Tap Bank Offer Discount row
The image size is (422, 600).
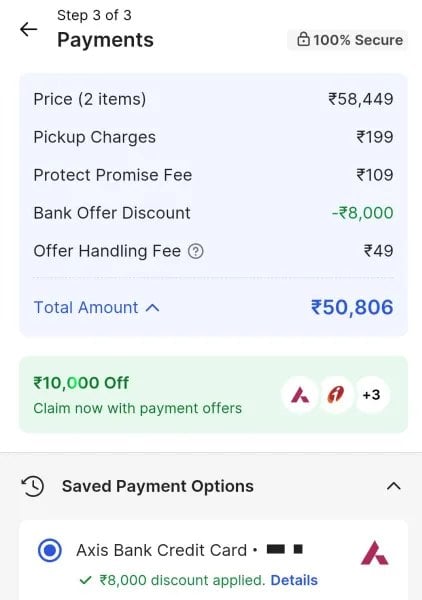(x=213, y=213)
